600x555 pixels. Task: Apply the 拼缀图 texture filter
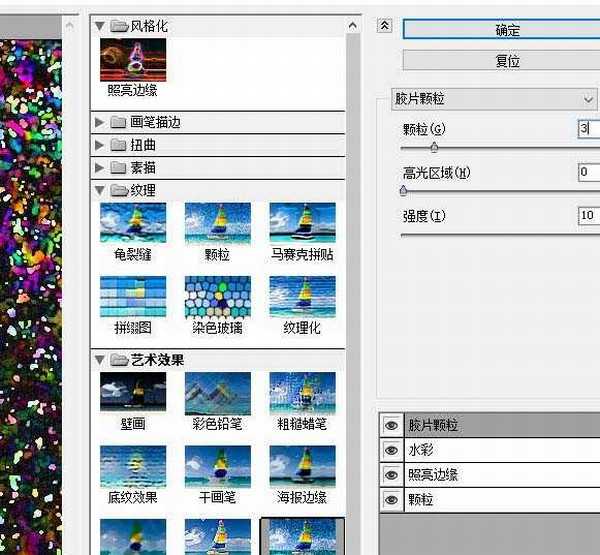pyautogui.click(x=133, y=297)
